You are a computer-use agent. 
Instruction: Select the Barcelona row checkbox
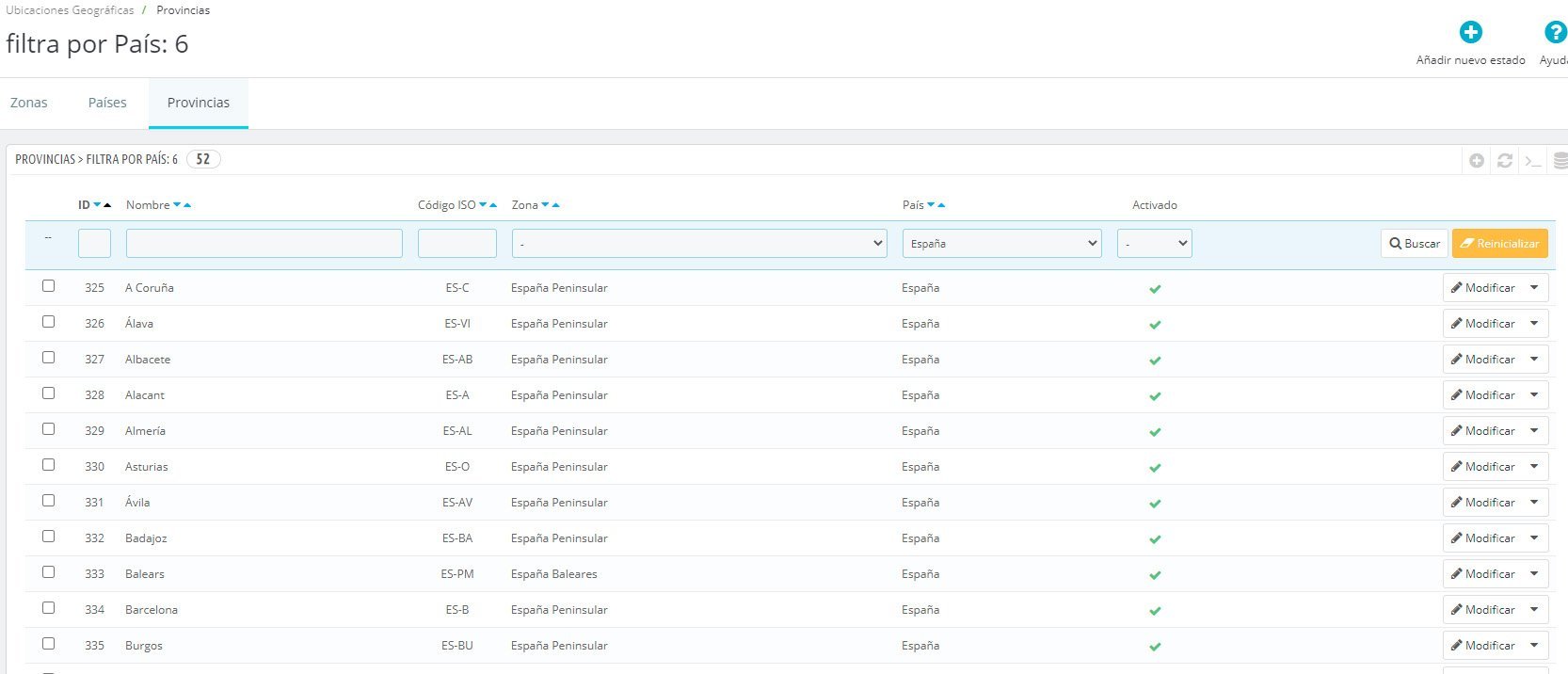(48, 608)
